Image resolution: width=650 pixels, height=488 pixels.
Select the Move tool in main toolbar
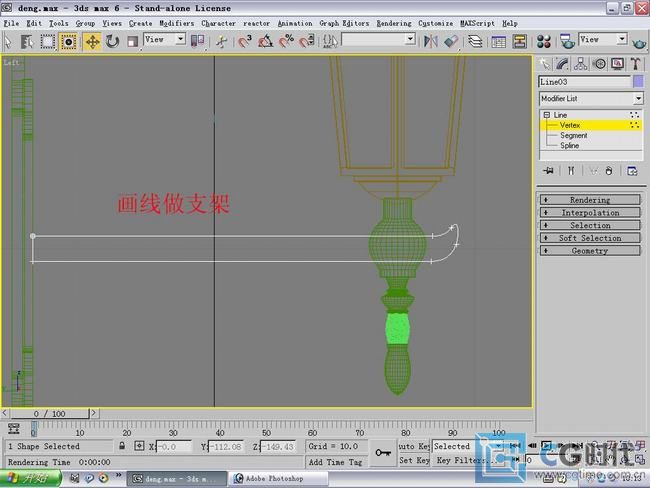click(92, 41)
